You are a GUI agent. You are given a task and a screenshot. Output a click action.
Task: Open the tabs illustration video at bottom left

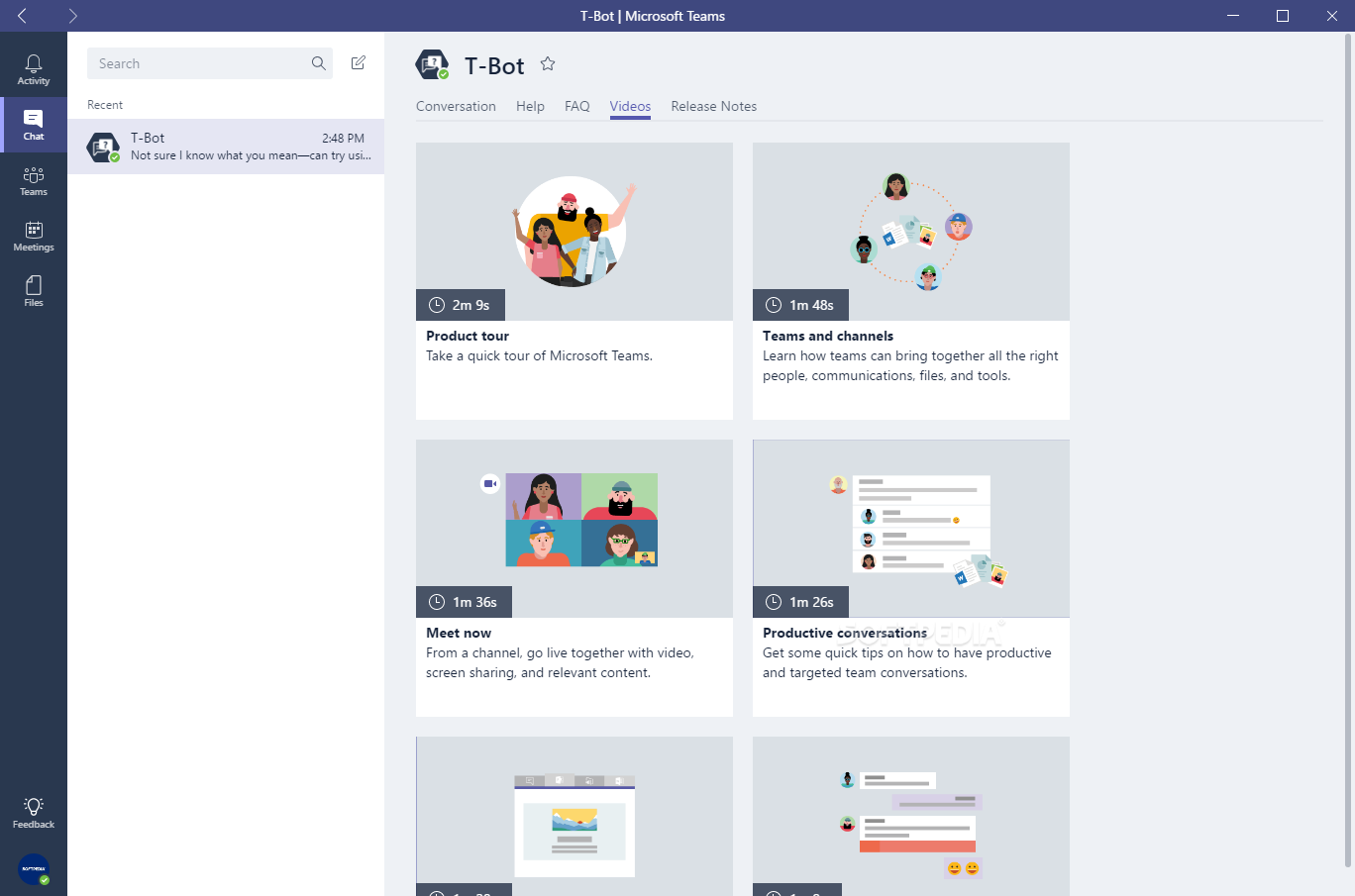click(574, 816)
